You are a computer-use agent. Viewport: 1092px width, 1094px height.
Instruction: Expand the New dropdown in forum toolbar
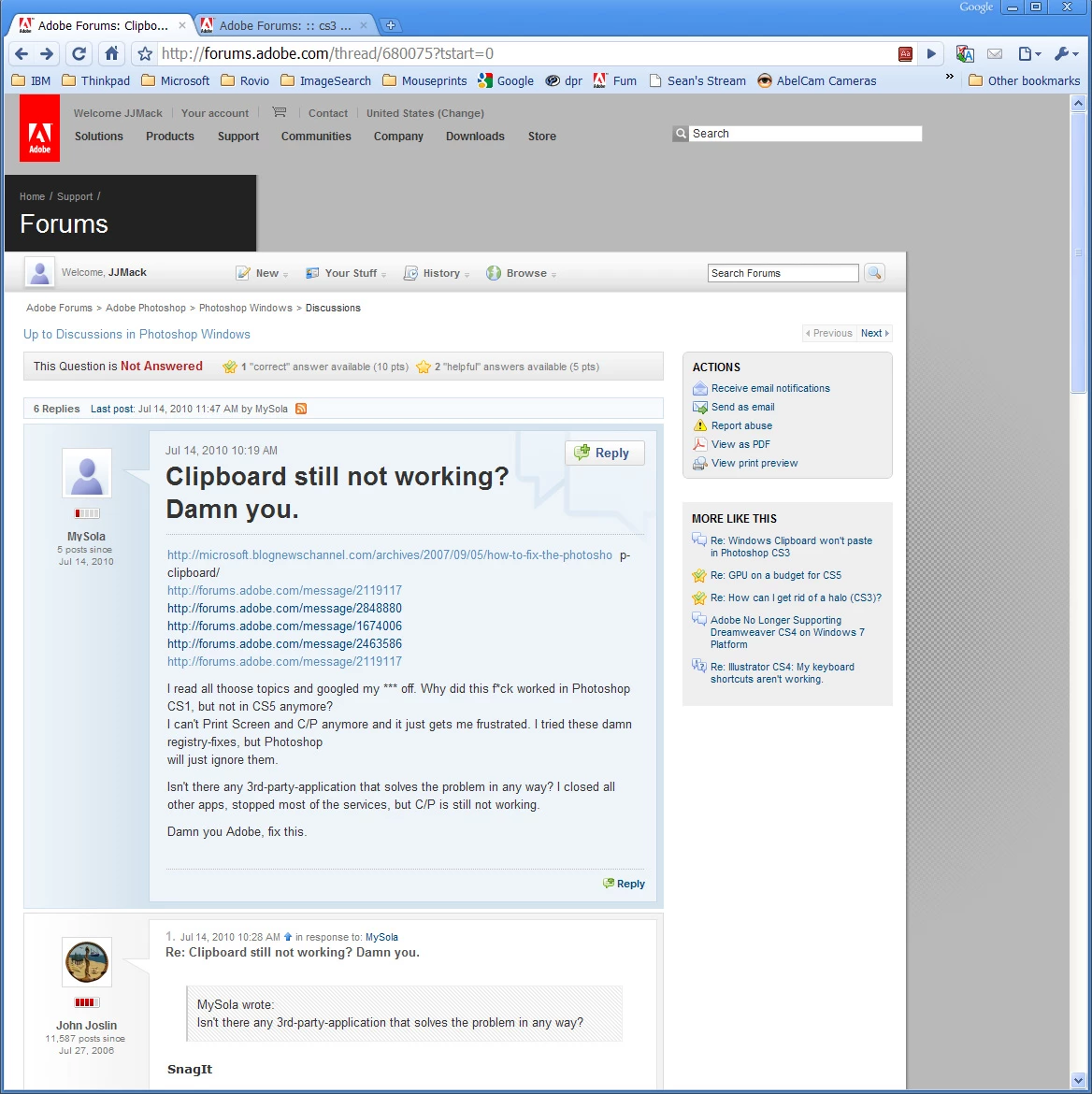[263, 273]
